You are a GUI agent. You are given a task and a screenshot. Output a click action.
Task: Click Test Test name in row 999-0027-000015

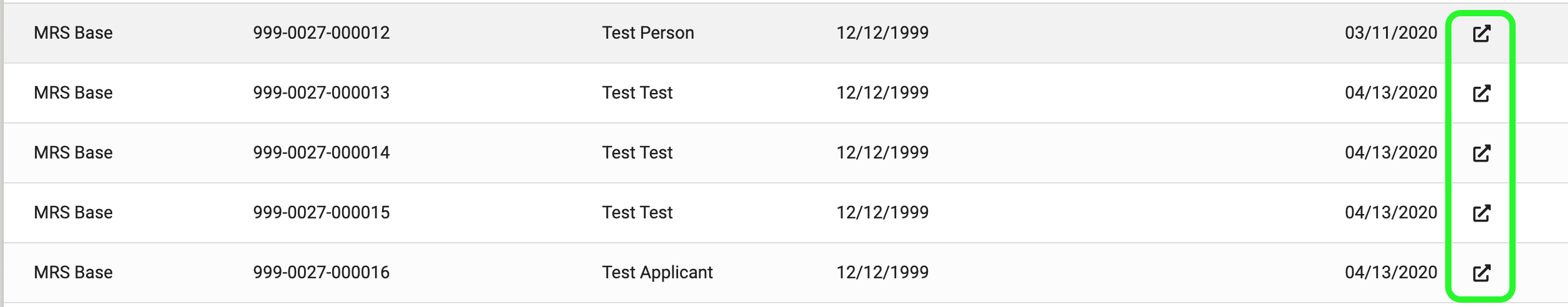(637, 212)
